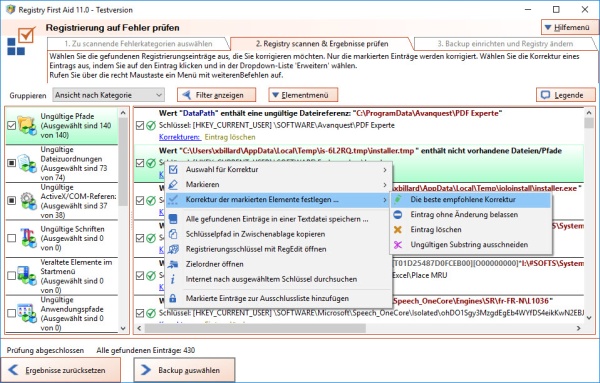The image size is (600, 383).
Task: Click the icon of 'Ungültige Anwendungspfade'
Action: pyautogui.click(x=27, y=313)
